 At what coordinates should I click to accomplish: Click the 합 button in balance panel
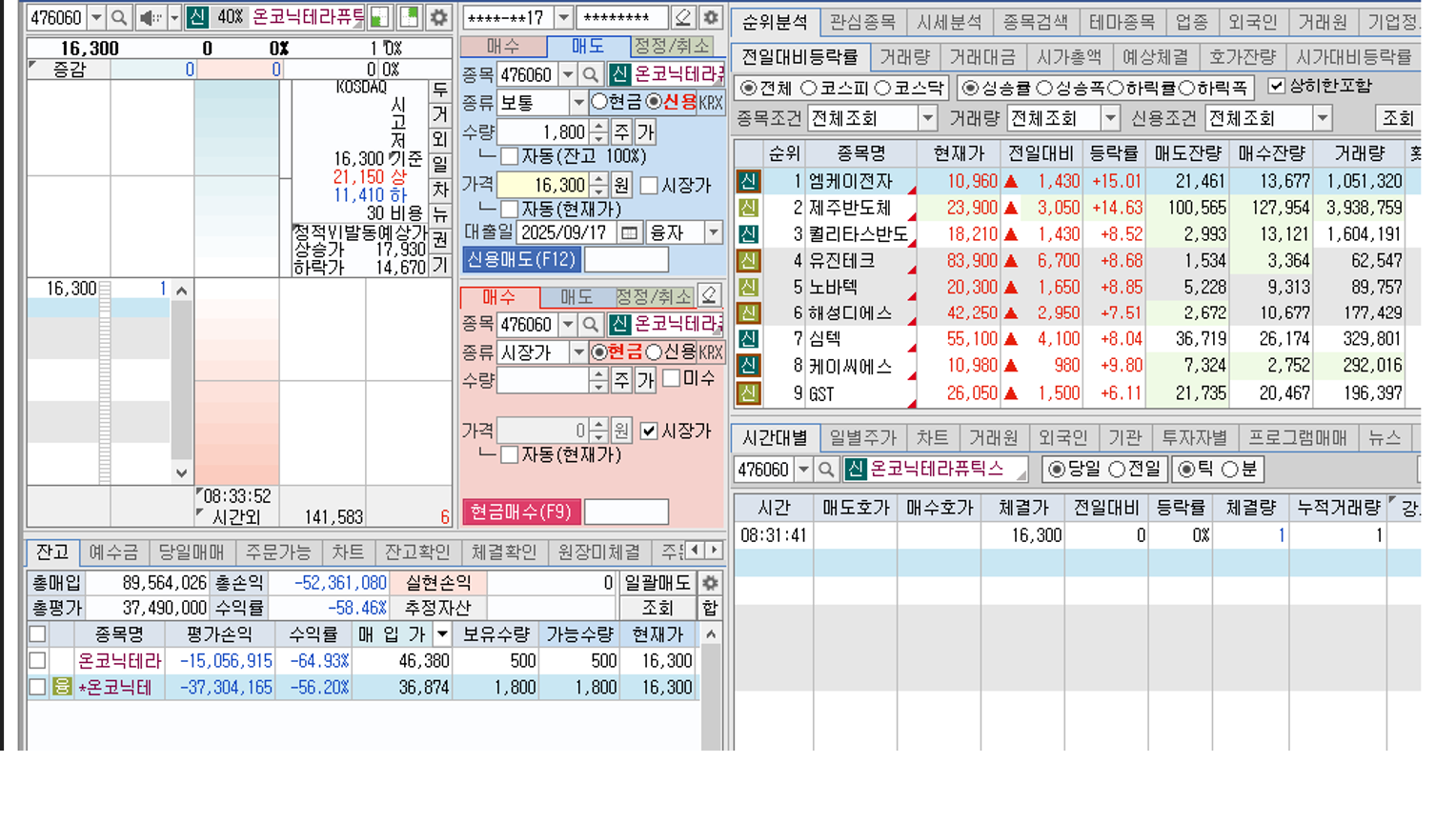(x=710, y=608)
